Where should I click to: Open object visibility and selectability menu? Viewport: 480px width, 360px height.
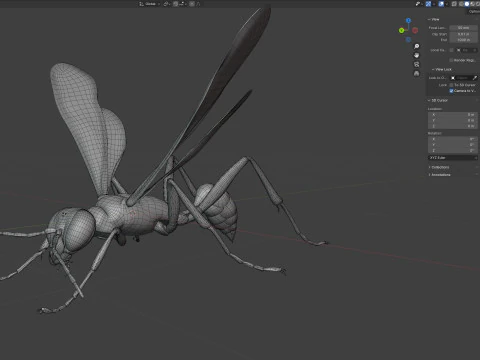(419, 4)
